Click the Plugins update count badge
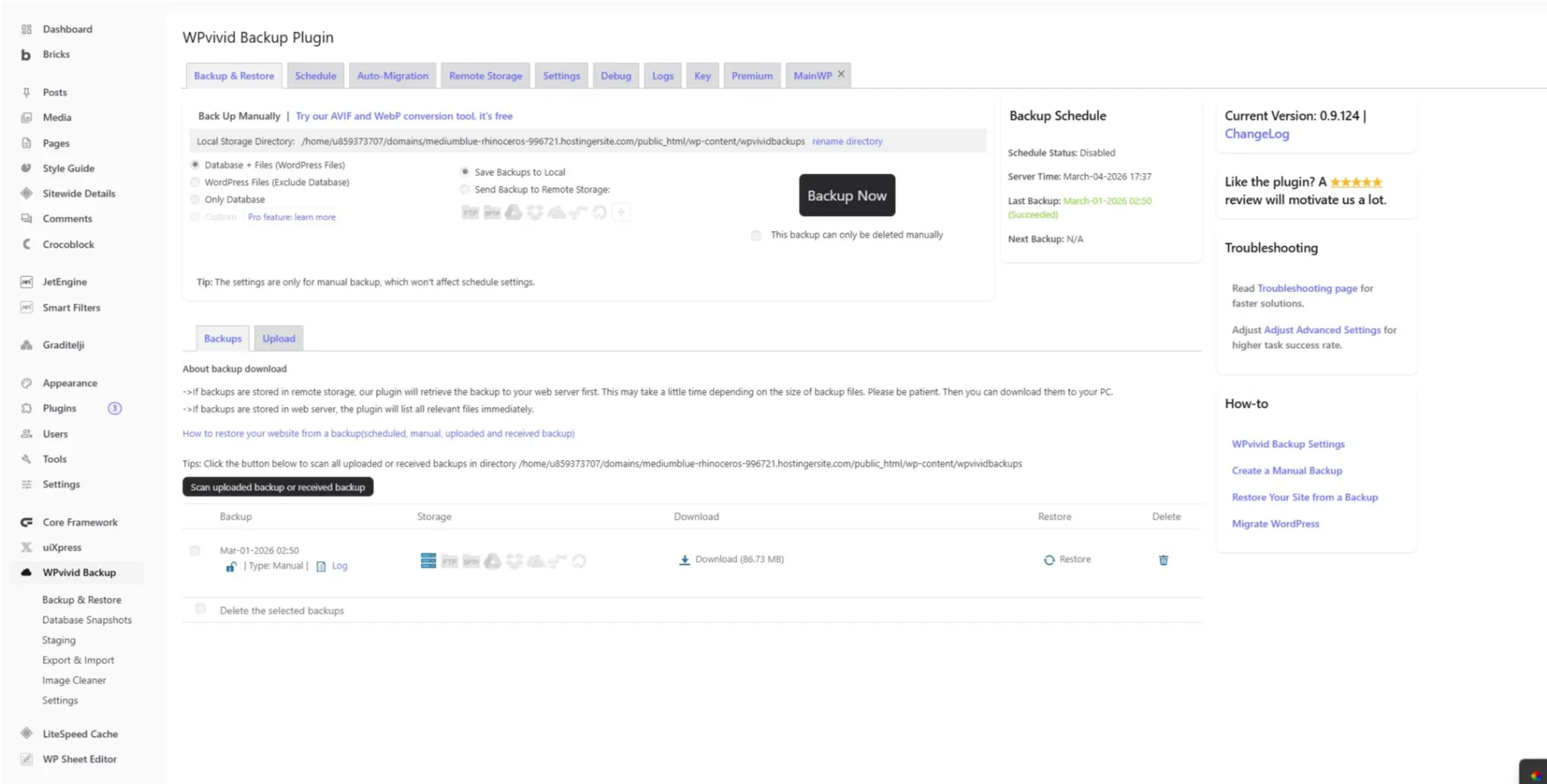This screenshot has height=784, width=1547. 115,409
